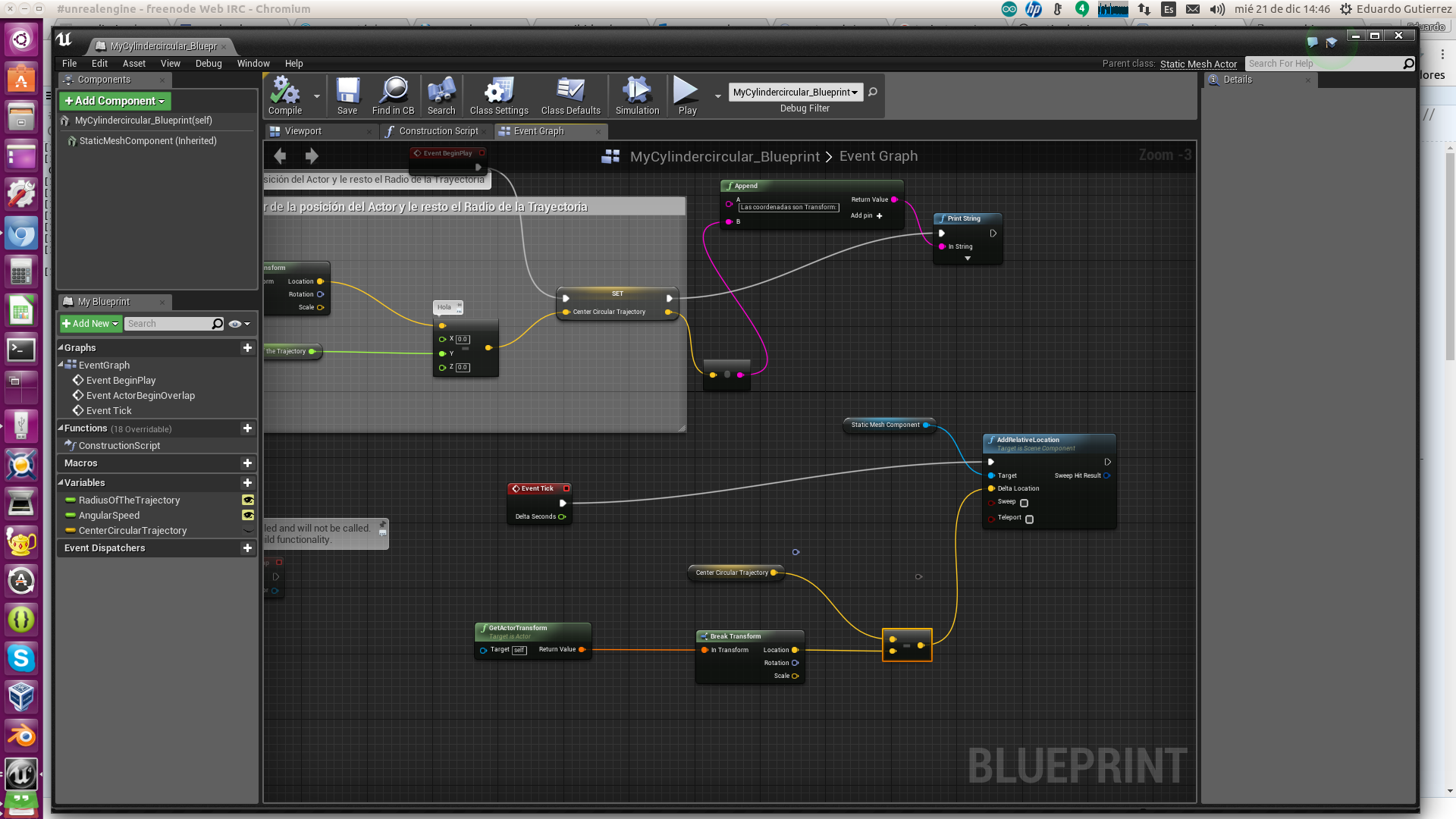The height and width of the screenshot is (819, 1456).
Task: Open view options eye dropdown in My Blueprint
Action: click(240, 324)
